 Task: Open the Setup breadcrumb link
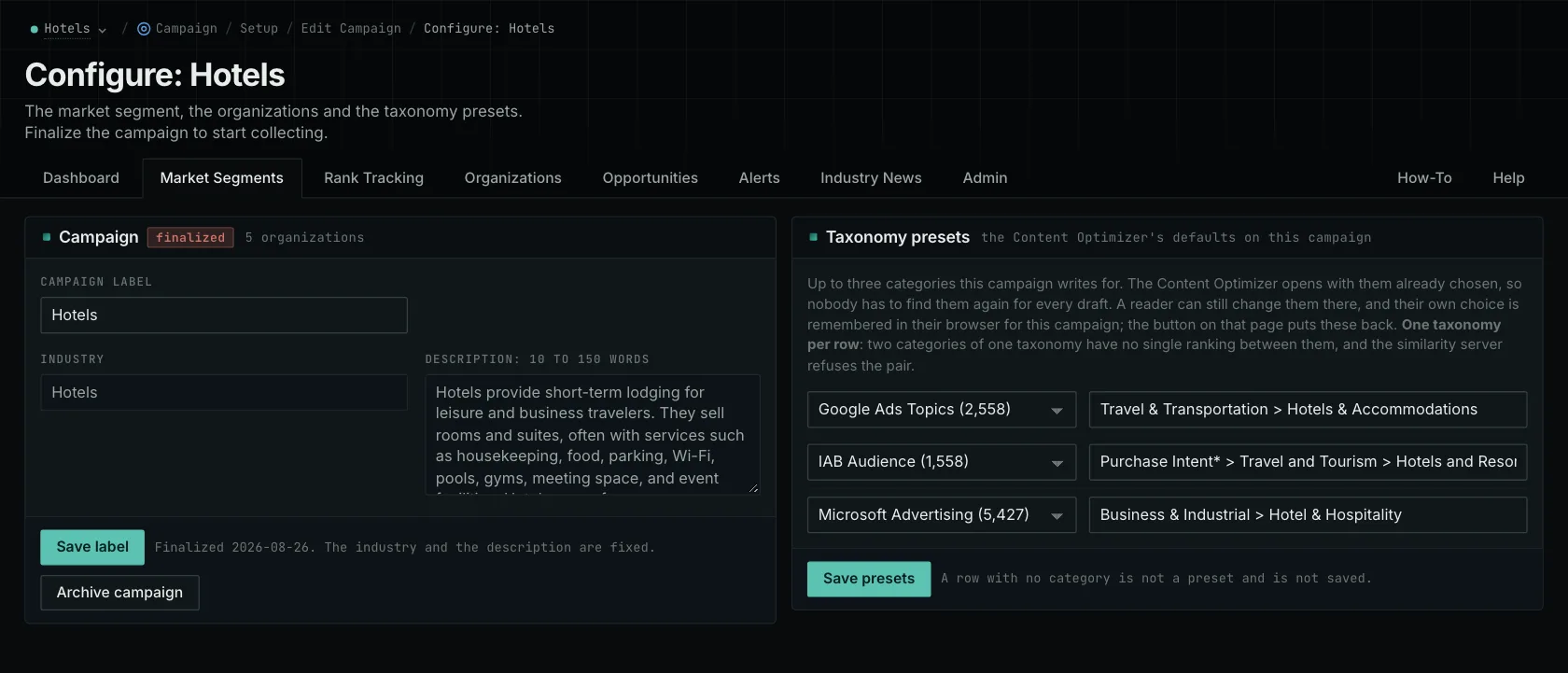pos(259,29)
